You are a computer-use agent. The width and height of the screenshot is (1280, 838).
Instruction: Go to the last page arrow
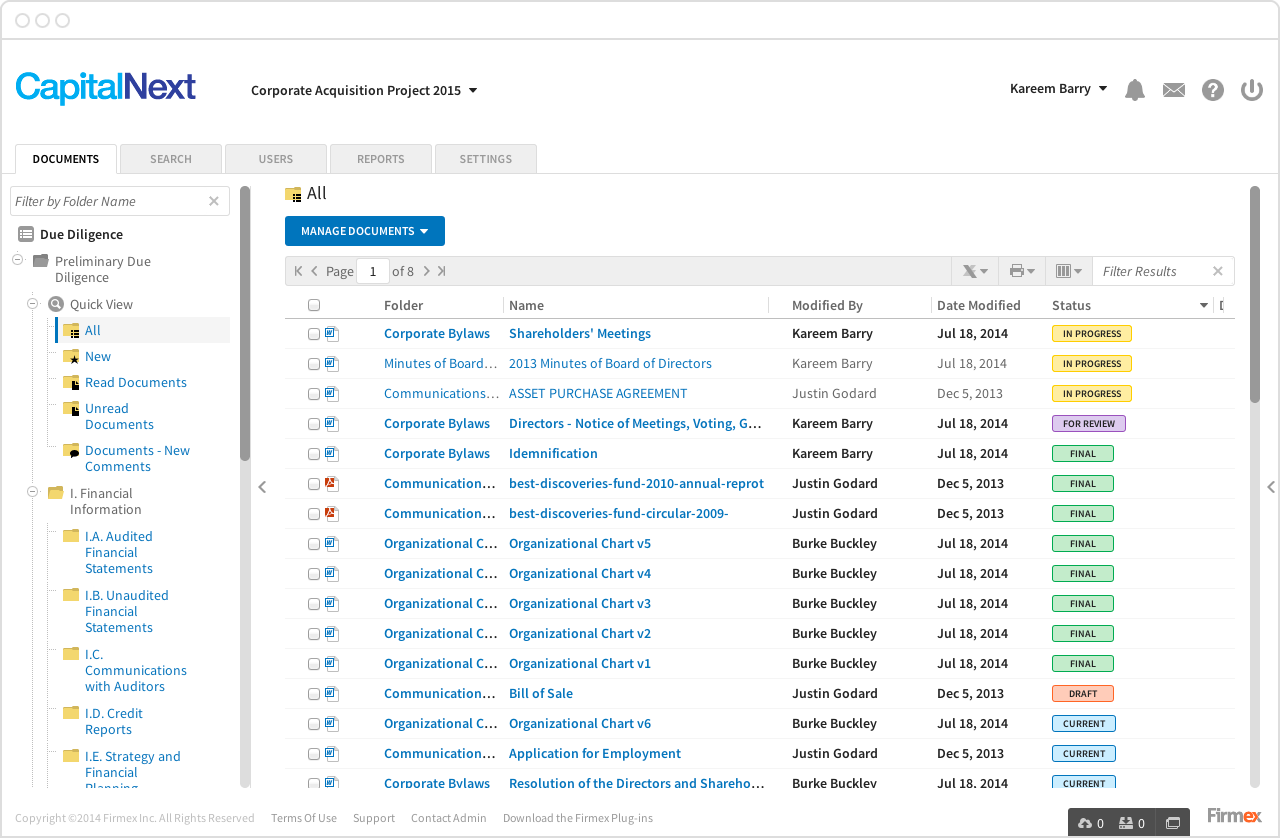click(442, 271)
